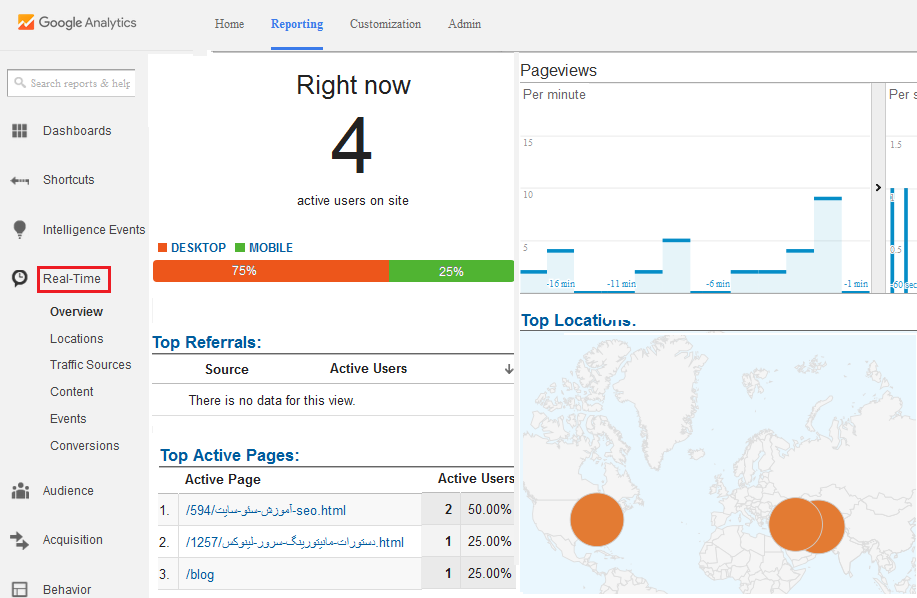Open Real-Time Locations report
Viewport: 917px width, 598px height.
[x=77, y=338]
